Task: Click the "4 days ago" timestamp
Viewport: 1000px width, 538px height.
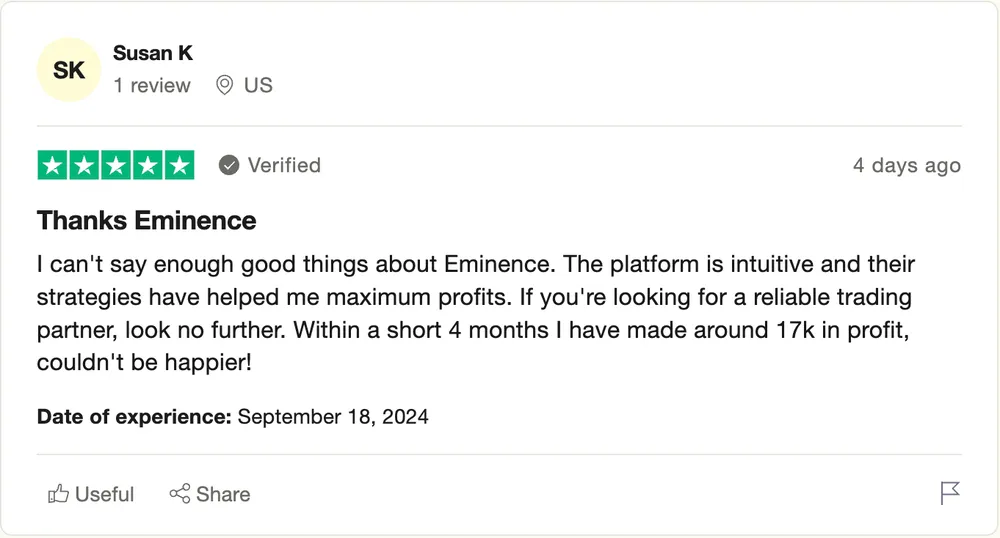Action: [906, 166]
